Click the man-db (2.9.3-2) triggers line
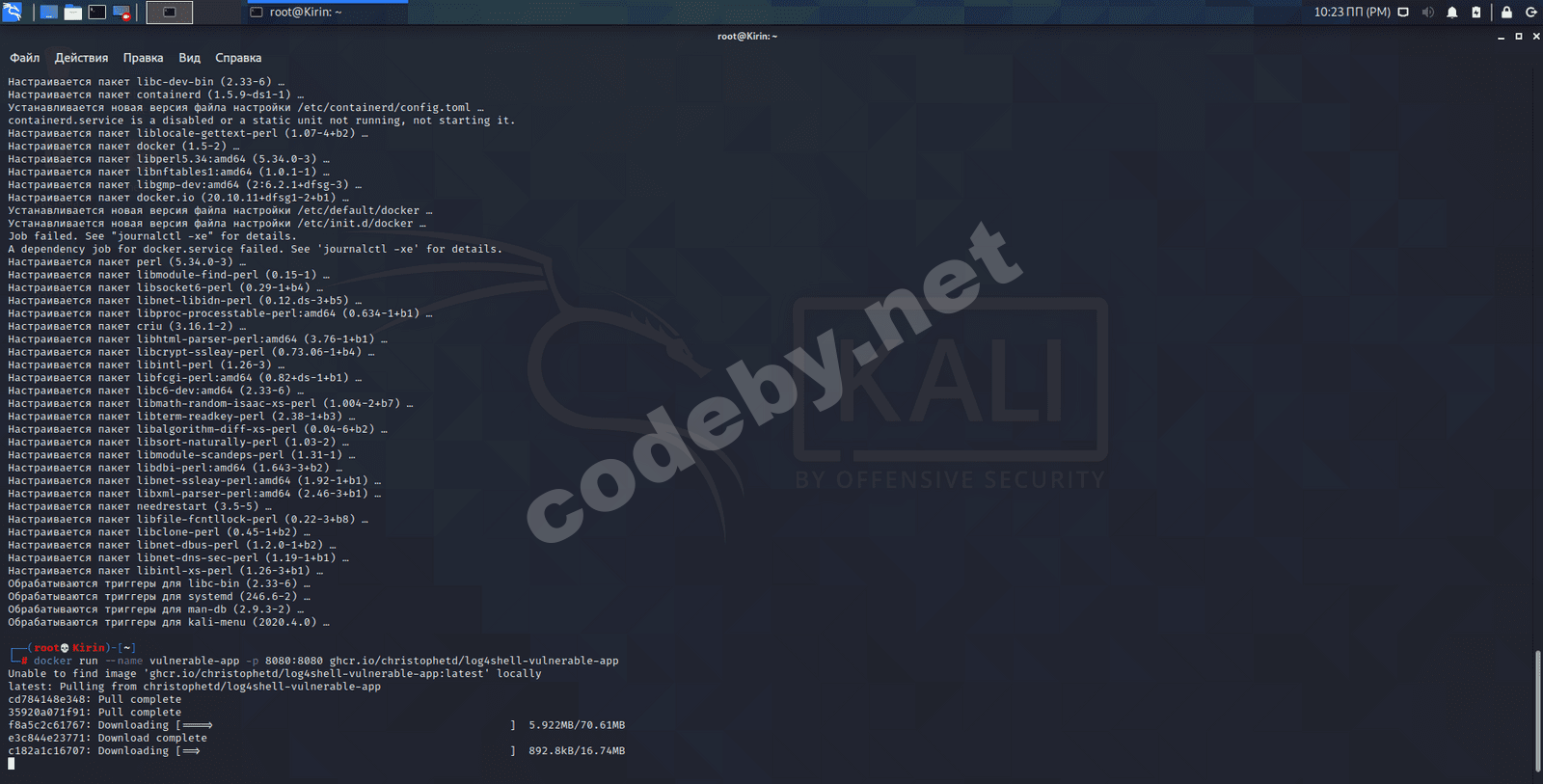 [156, 609]
